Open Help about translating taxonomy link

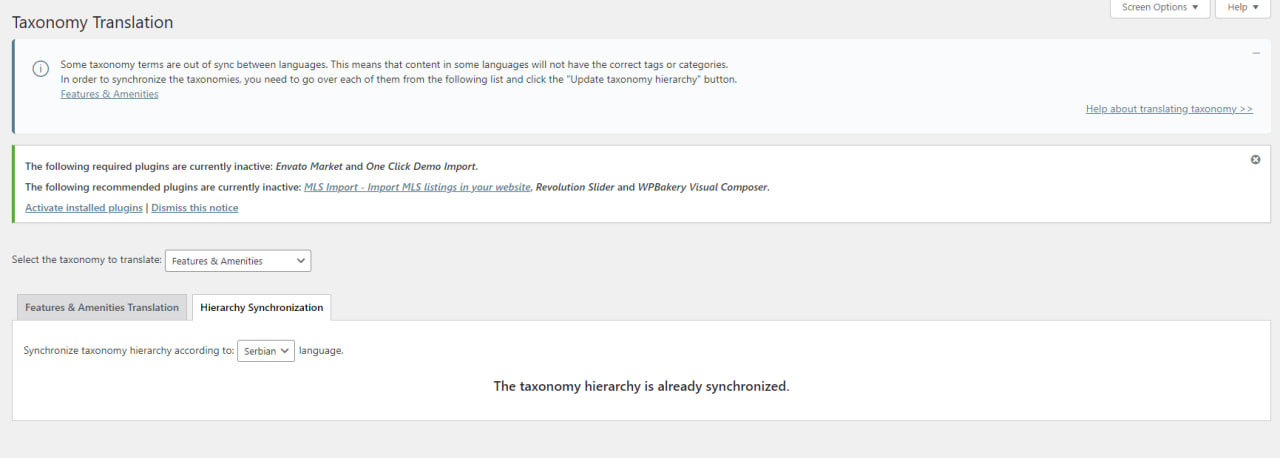pos(1169,109)
